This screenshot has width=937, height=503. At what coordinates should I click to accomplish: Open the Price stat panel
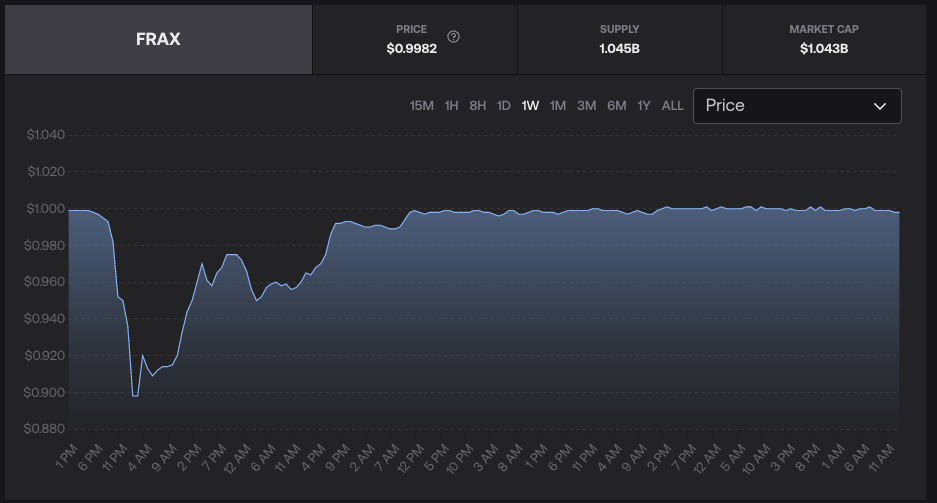click(x=414, y=40)
